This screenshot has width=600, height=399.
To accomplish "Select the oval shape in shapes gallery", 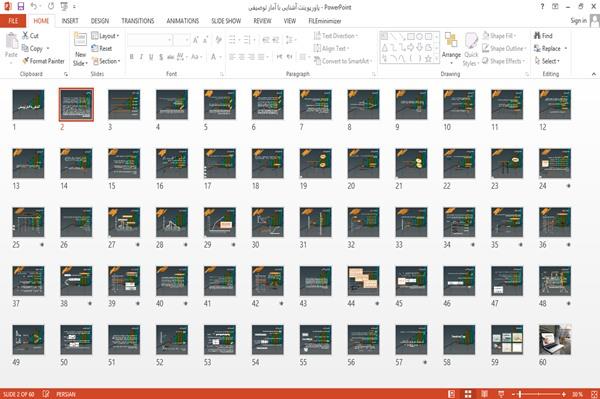I will (420, 36).
